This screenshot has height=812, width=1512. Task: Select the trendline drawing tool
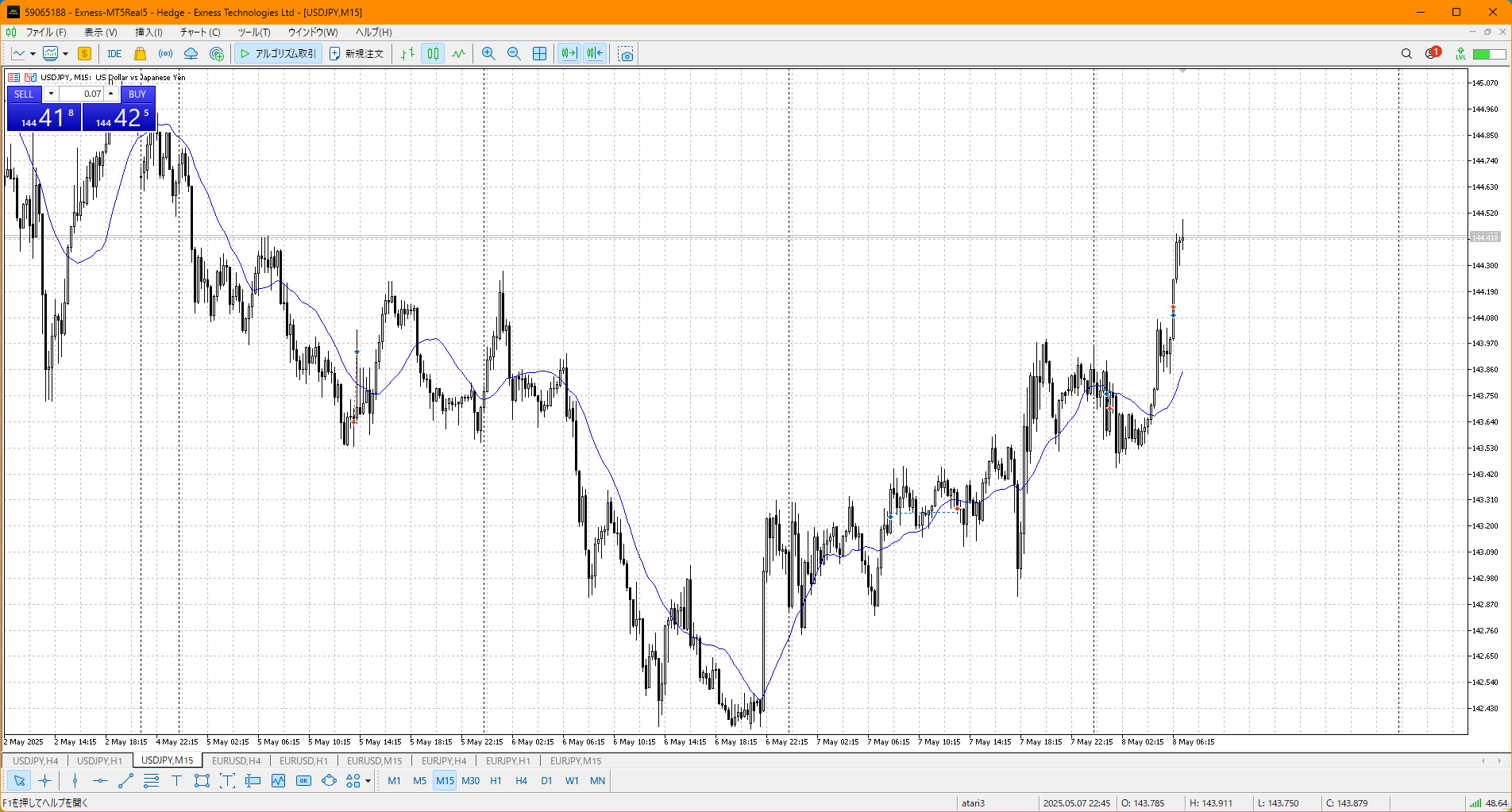coord(125,781)
